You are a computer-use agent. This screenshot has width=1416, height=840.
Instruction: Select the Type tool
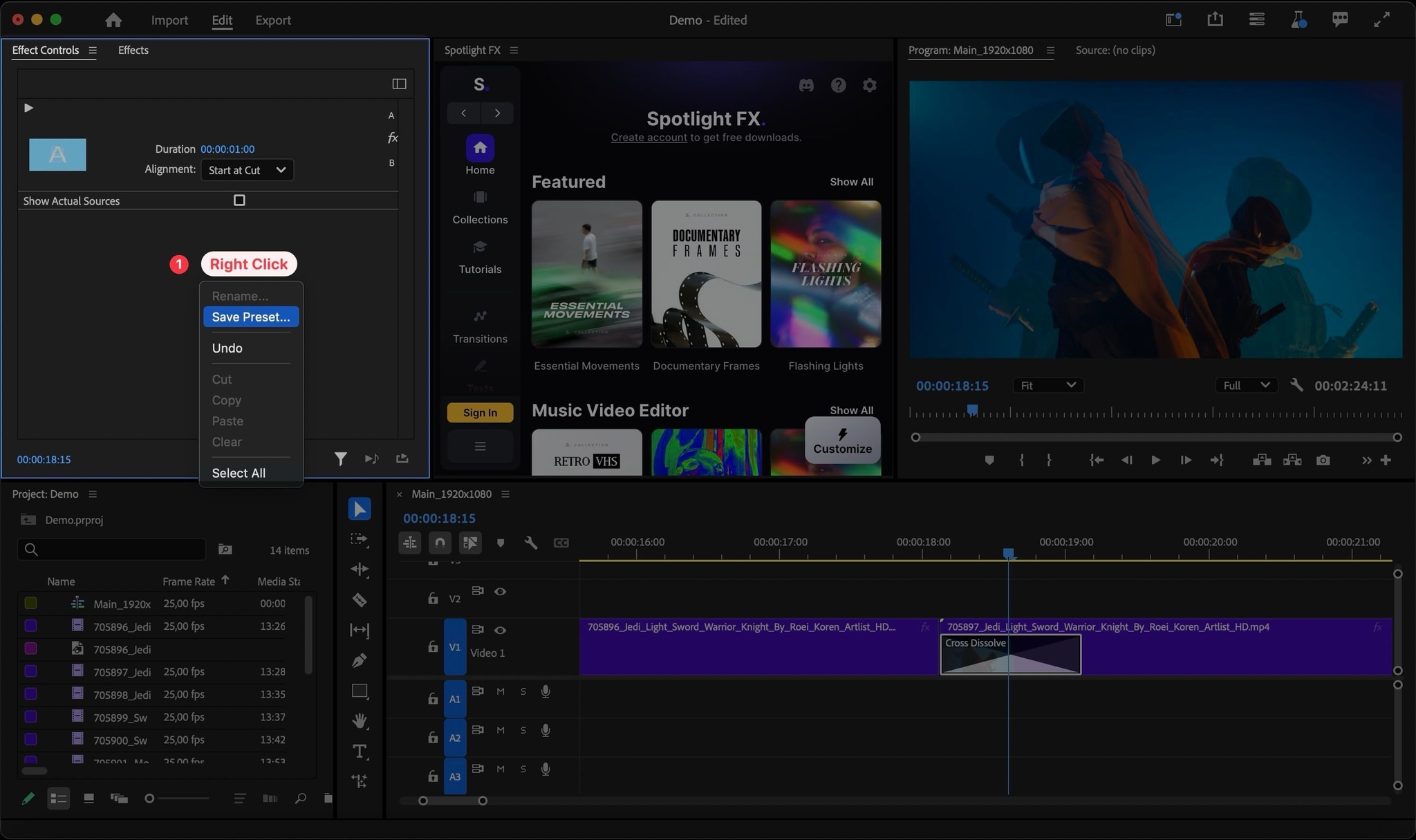[x=360, y=751]
